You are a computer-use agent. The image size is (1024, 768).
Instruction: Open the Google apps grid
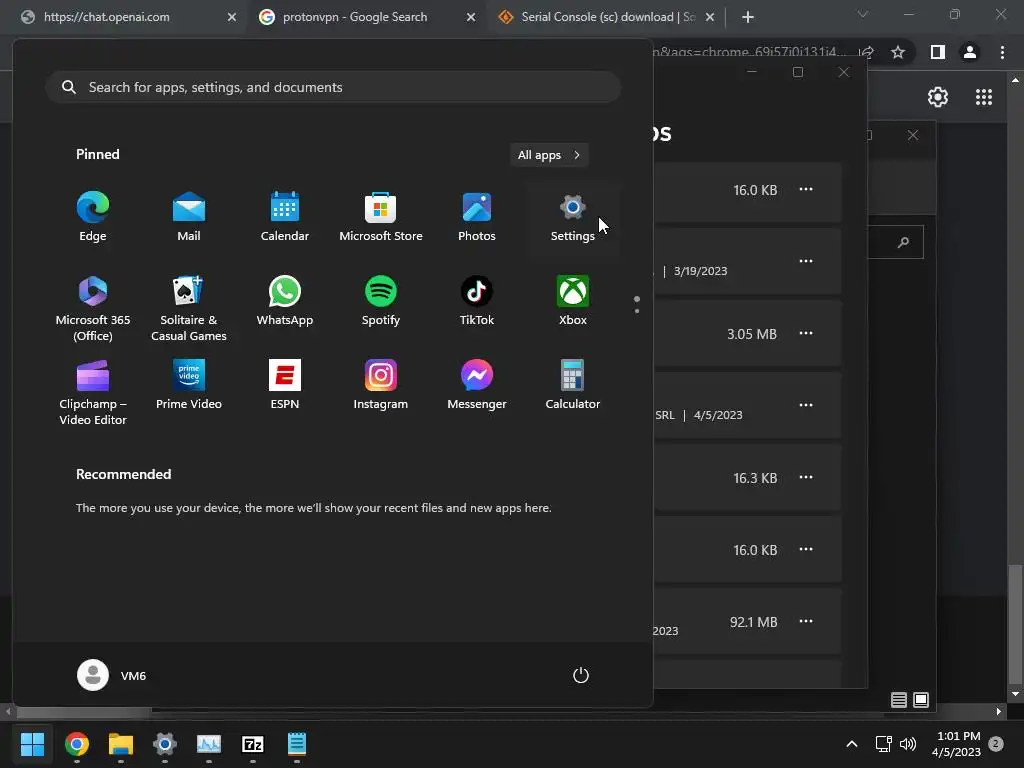coord(984,97)
